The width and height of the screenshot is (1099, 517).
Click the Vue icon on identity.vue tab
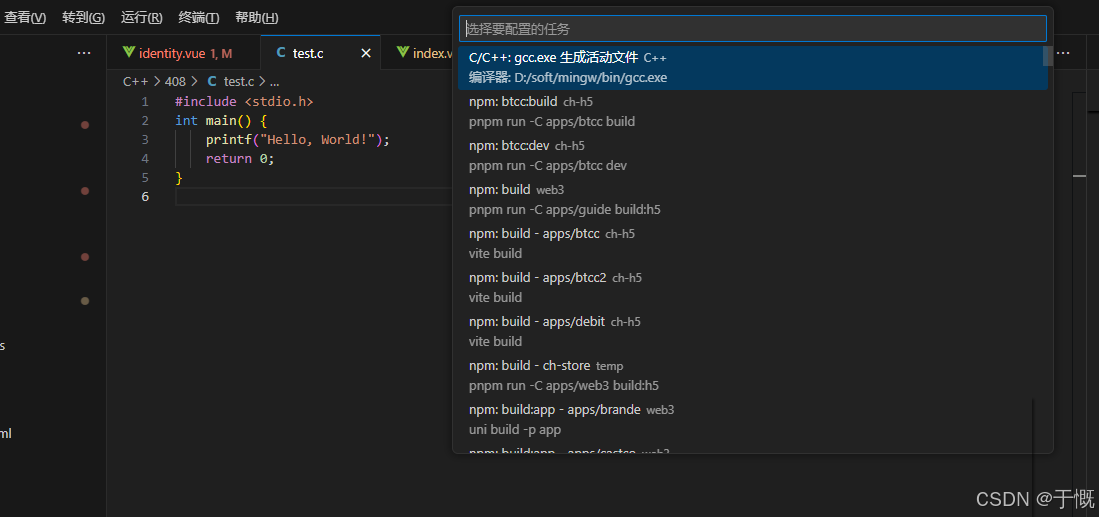128,53
